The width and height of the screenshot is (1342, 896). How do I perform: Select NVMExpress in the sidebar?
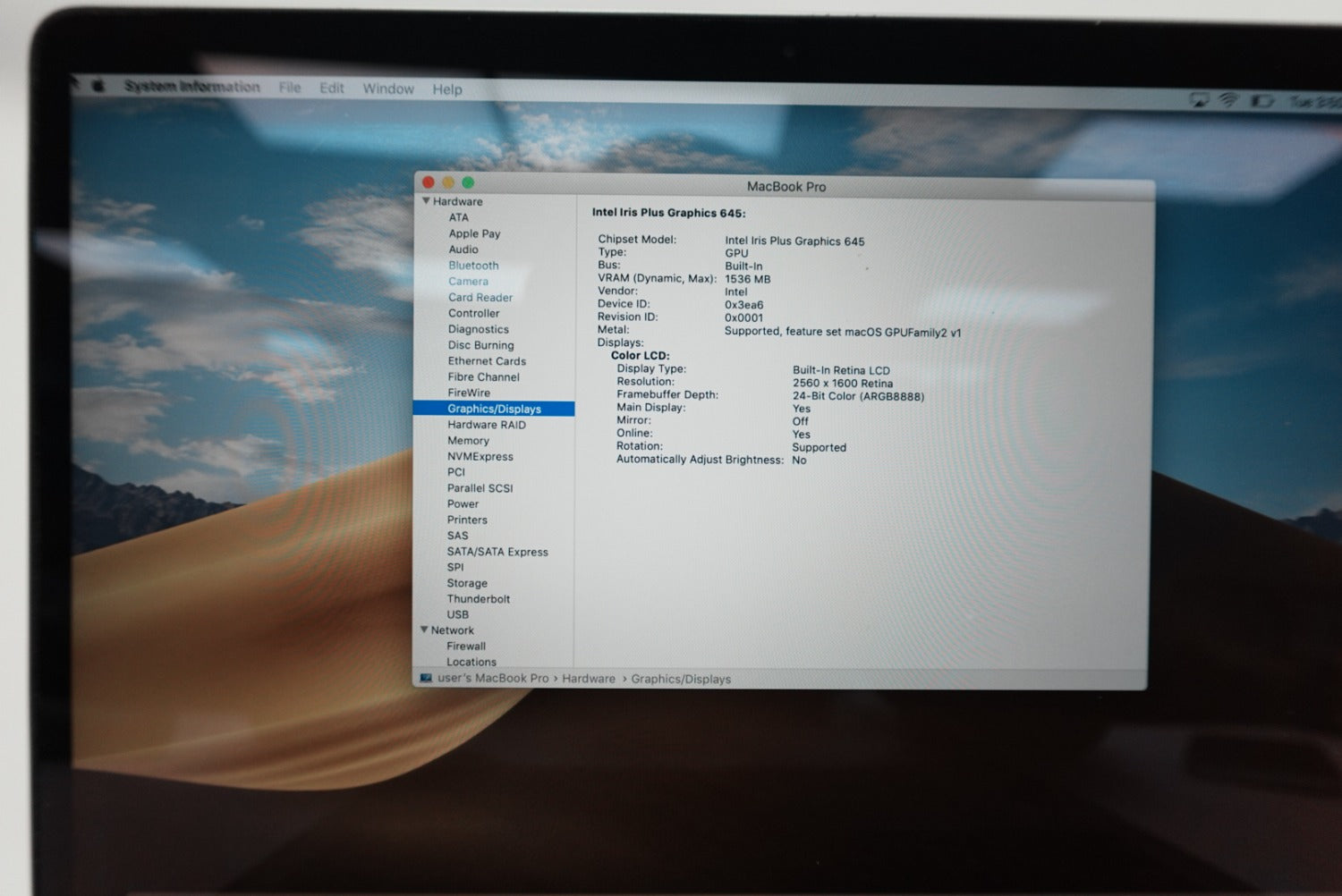[480, 457]
